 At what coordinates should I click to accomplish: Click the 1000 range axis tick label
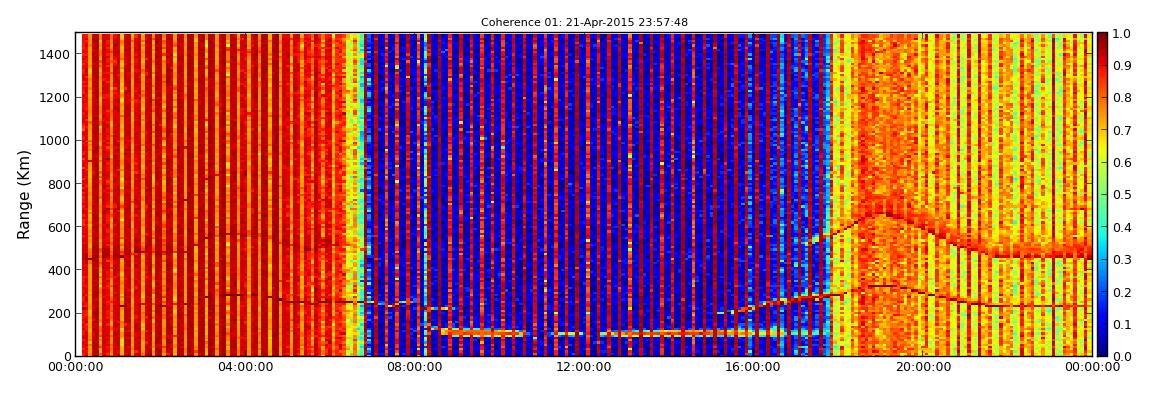pos(56,141)
